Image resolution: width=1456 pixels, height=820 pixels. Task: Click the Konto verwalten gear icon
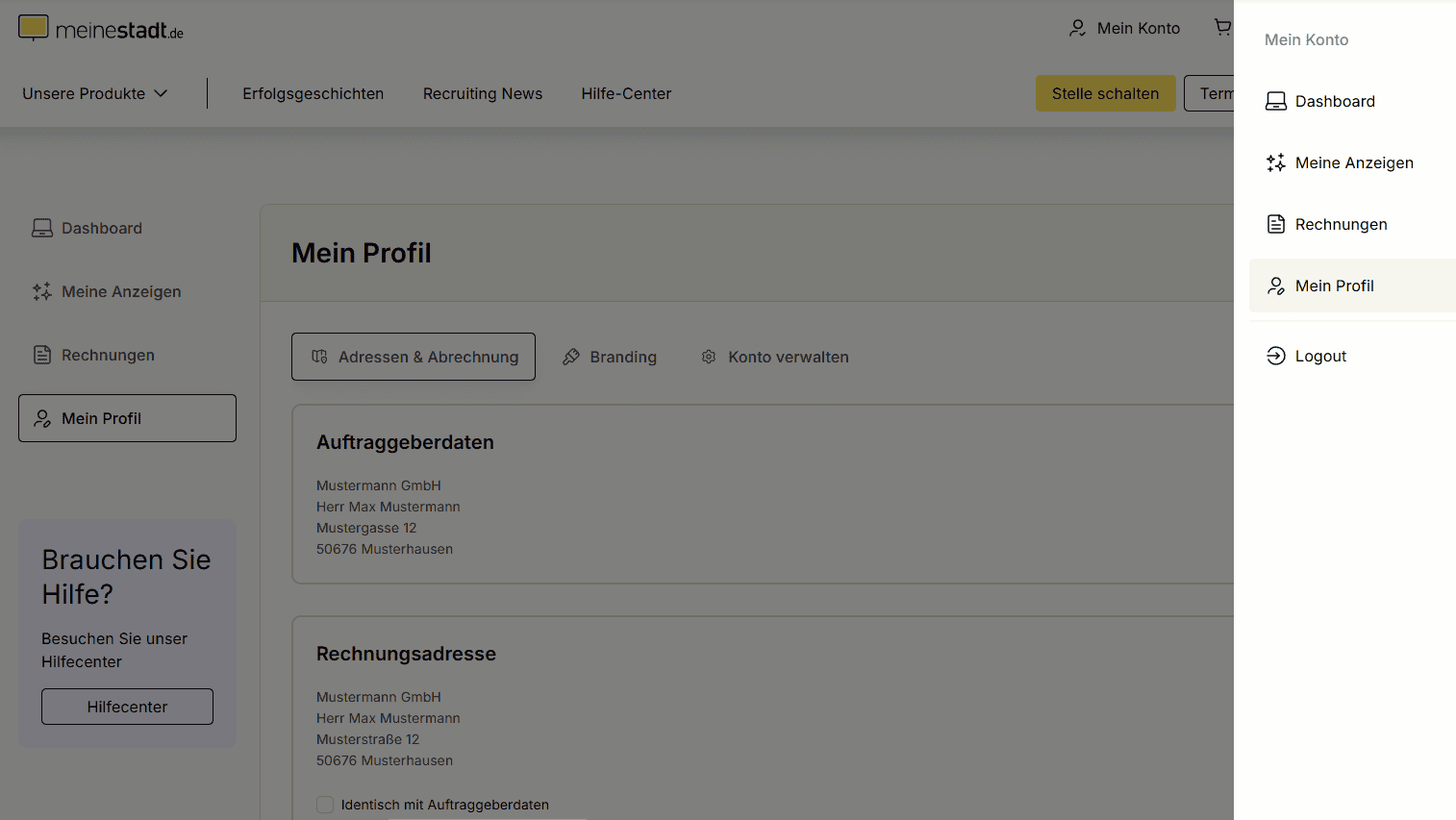coord(709,357)
